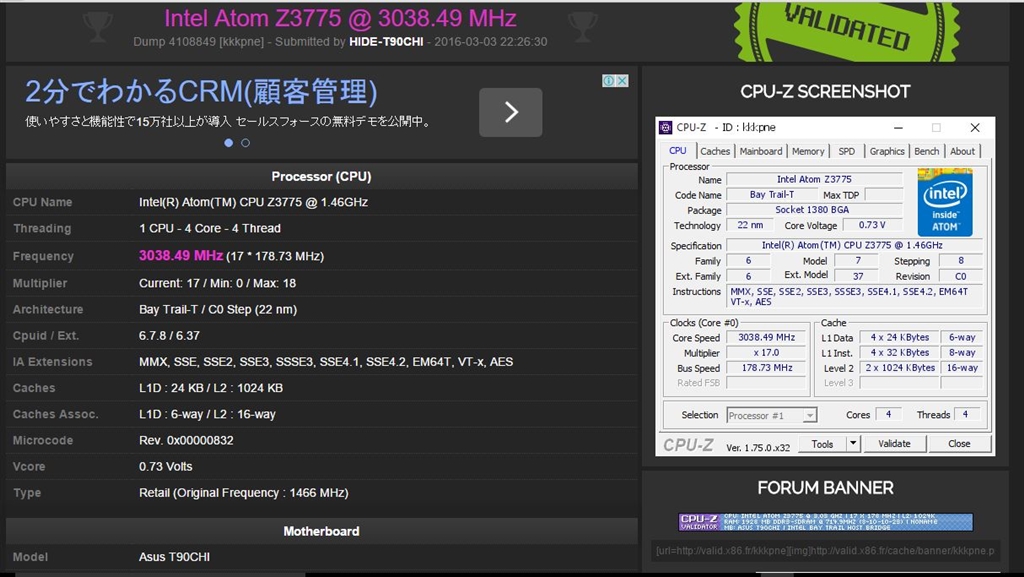Click the Threads count field showing 4
Image resolution: width=1024 pixels, height=577 pixels.
tap(965, 414)
